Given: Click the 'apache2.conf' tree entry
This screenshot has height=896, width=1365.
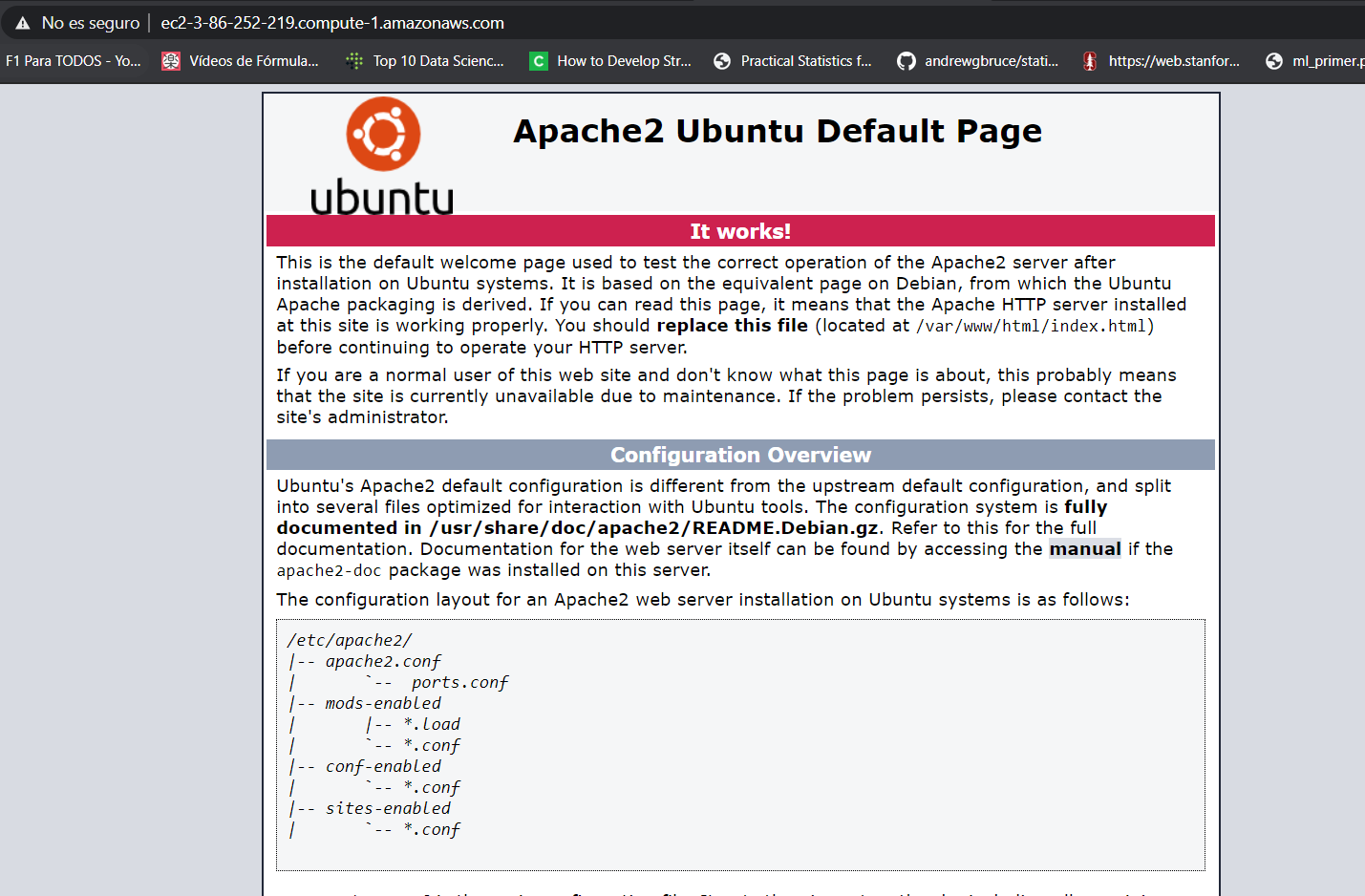Looking at the screenshot, I should (x=383, y=661).
